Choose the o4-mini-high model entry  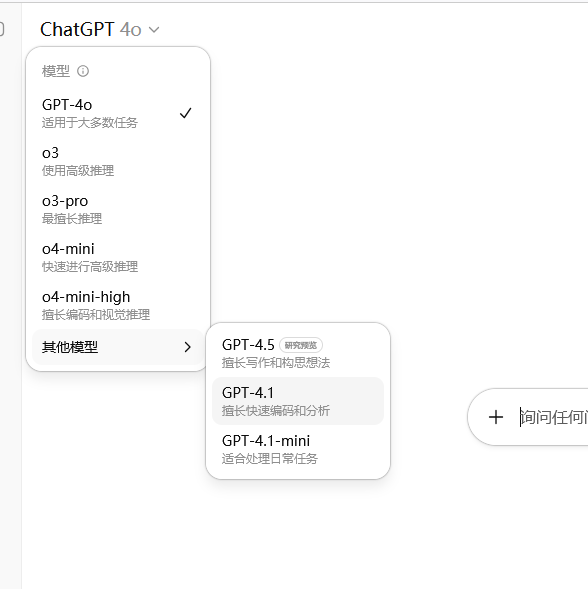118,305
